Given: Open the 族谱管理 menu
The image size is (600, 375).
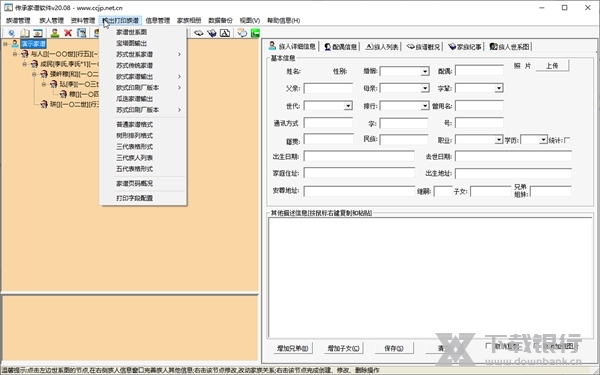Looking at the screenshot, I should coord(18,20).
